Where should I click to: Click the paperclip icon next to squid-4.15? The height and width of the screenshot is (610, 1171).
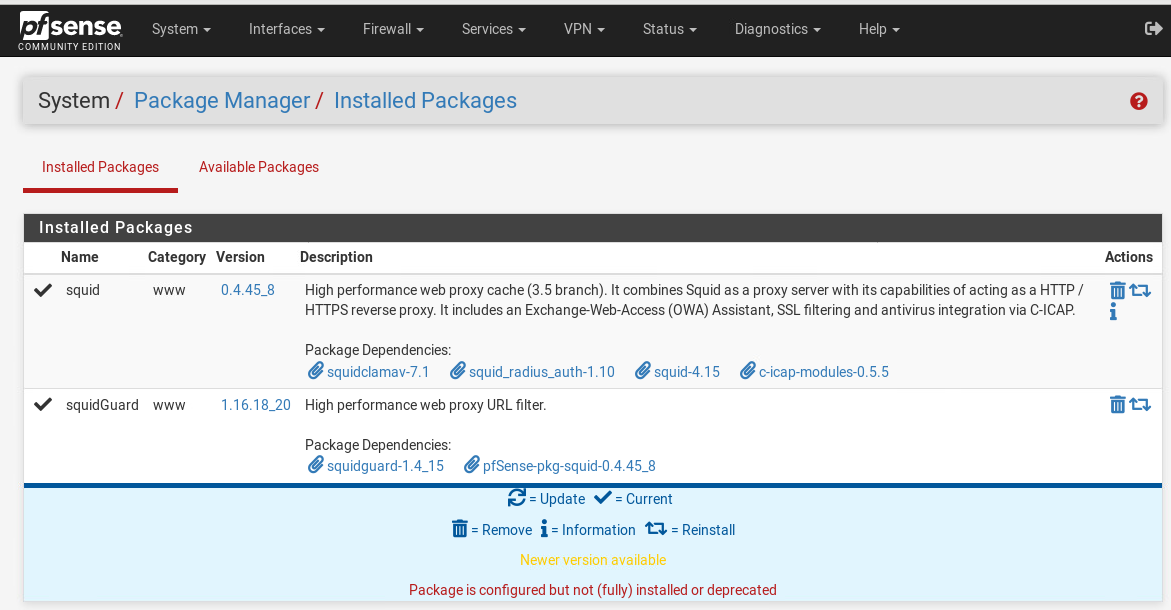pos(643,371)
